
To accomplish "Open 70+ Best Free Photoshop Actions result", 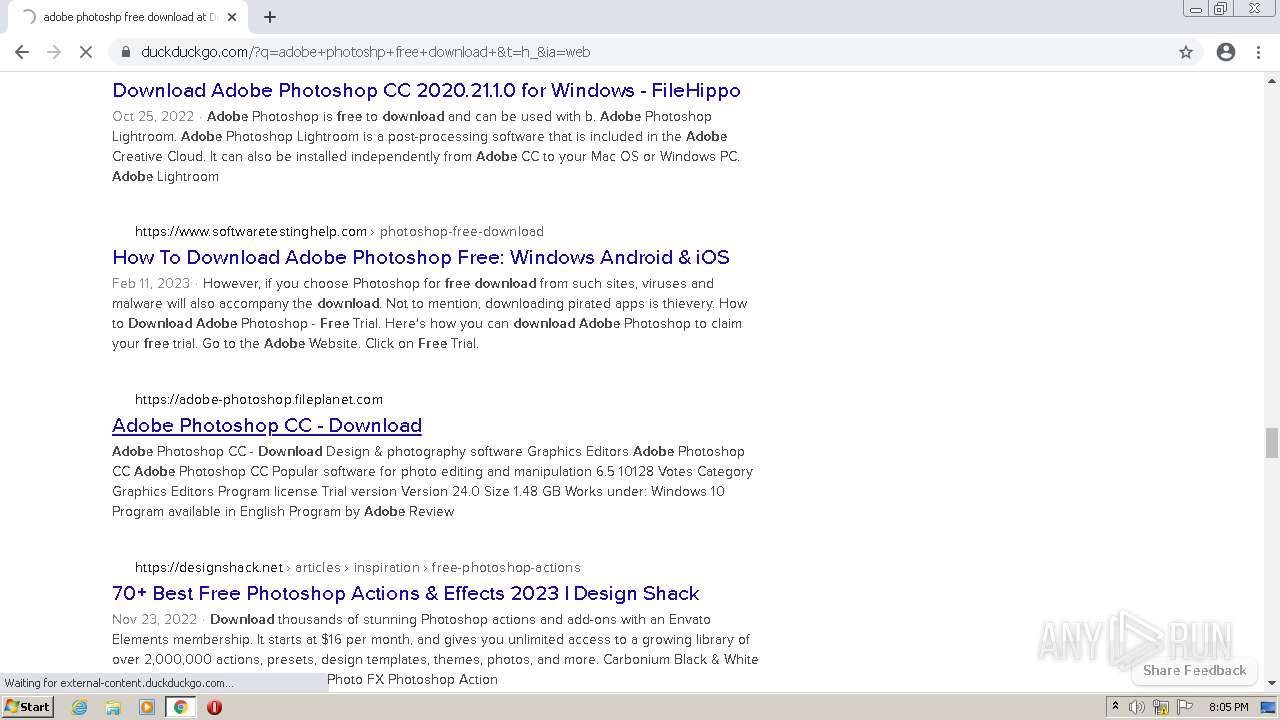I will pos(406,593).
